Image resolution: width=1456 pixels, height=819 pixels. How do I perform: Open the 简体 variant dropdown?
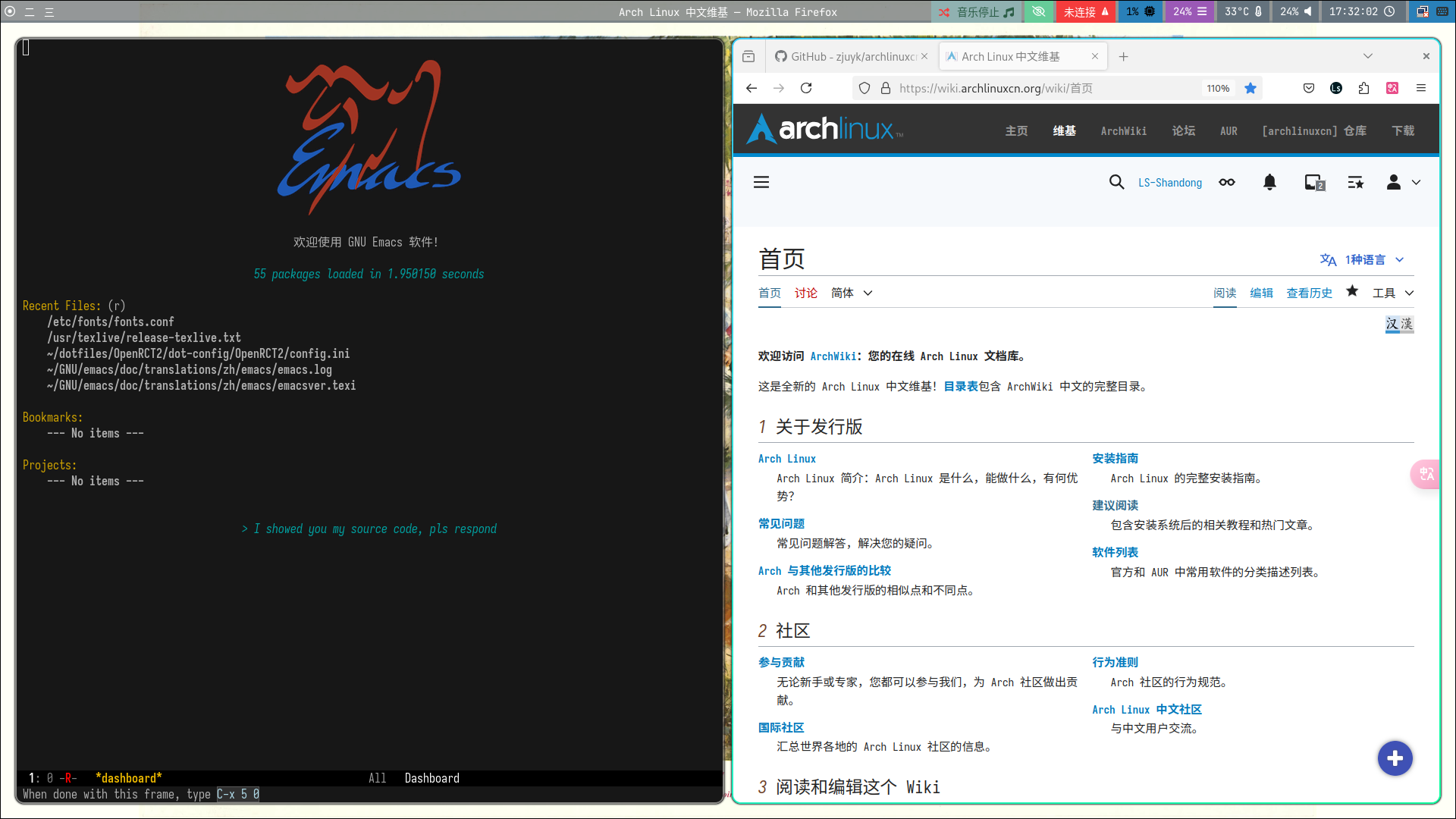[x=852, y=293]
